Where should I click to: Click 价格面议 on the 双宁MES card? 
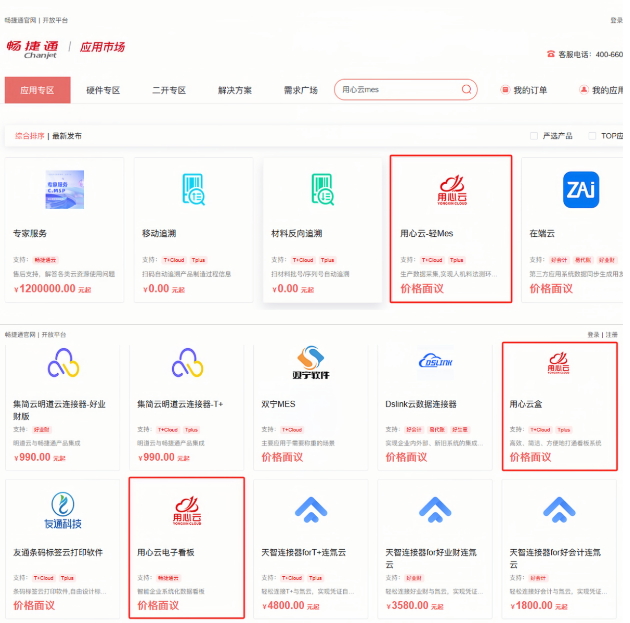[x=282, y=457]
